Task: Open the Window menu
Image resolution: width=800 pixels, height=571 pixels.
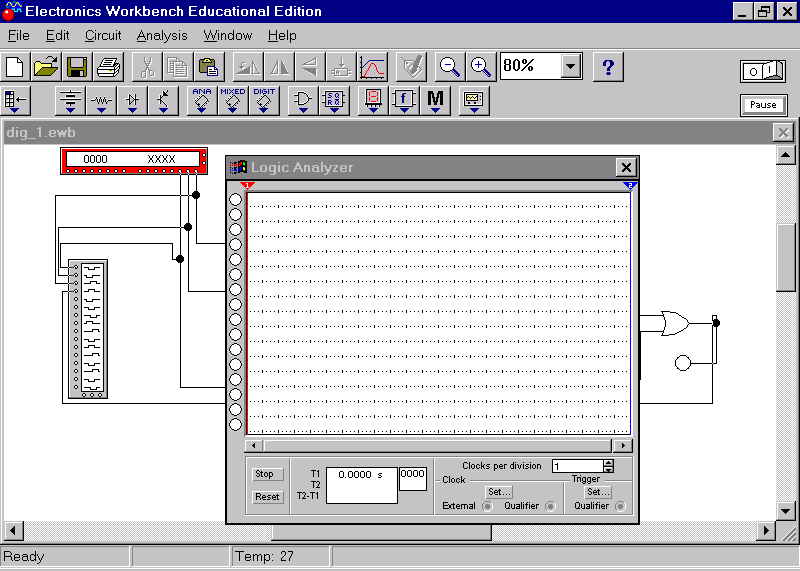Action: click(x=228, y=36)
